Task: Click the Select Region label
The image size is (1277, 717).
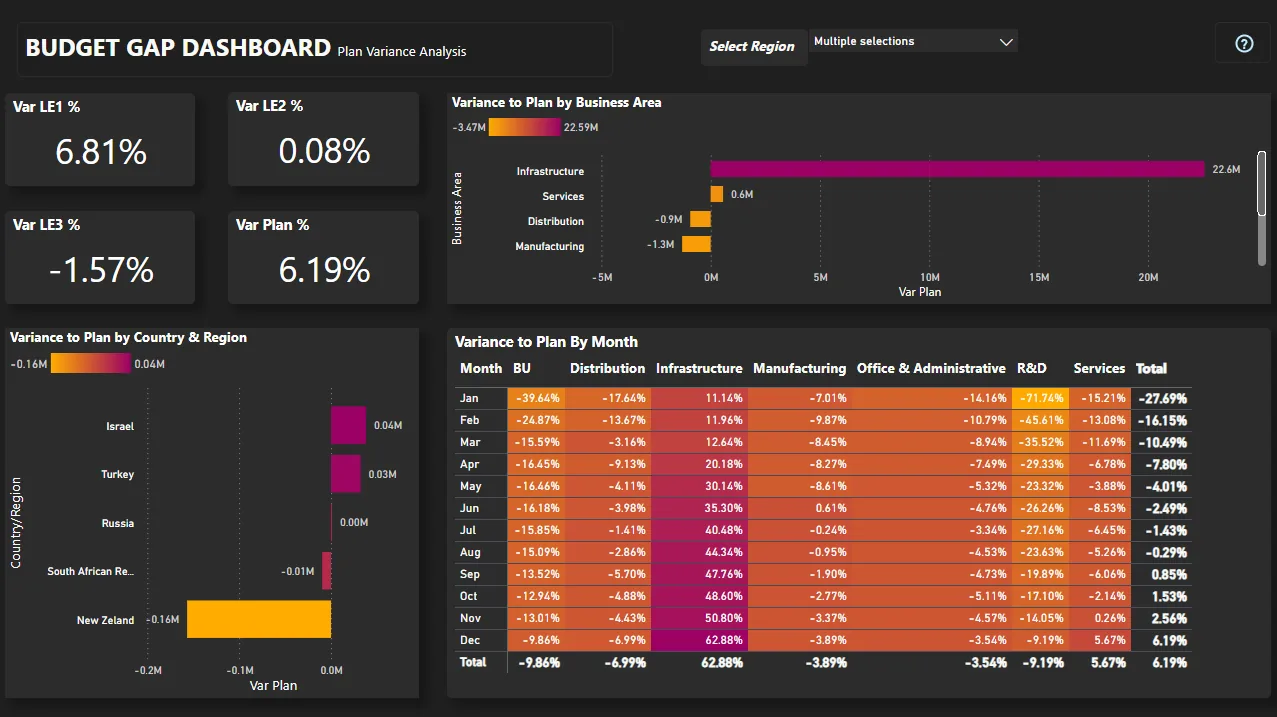Action: click(x=752, y=46)
